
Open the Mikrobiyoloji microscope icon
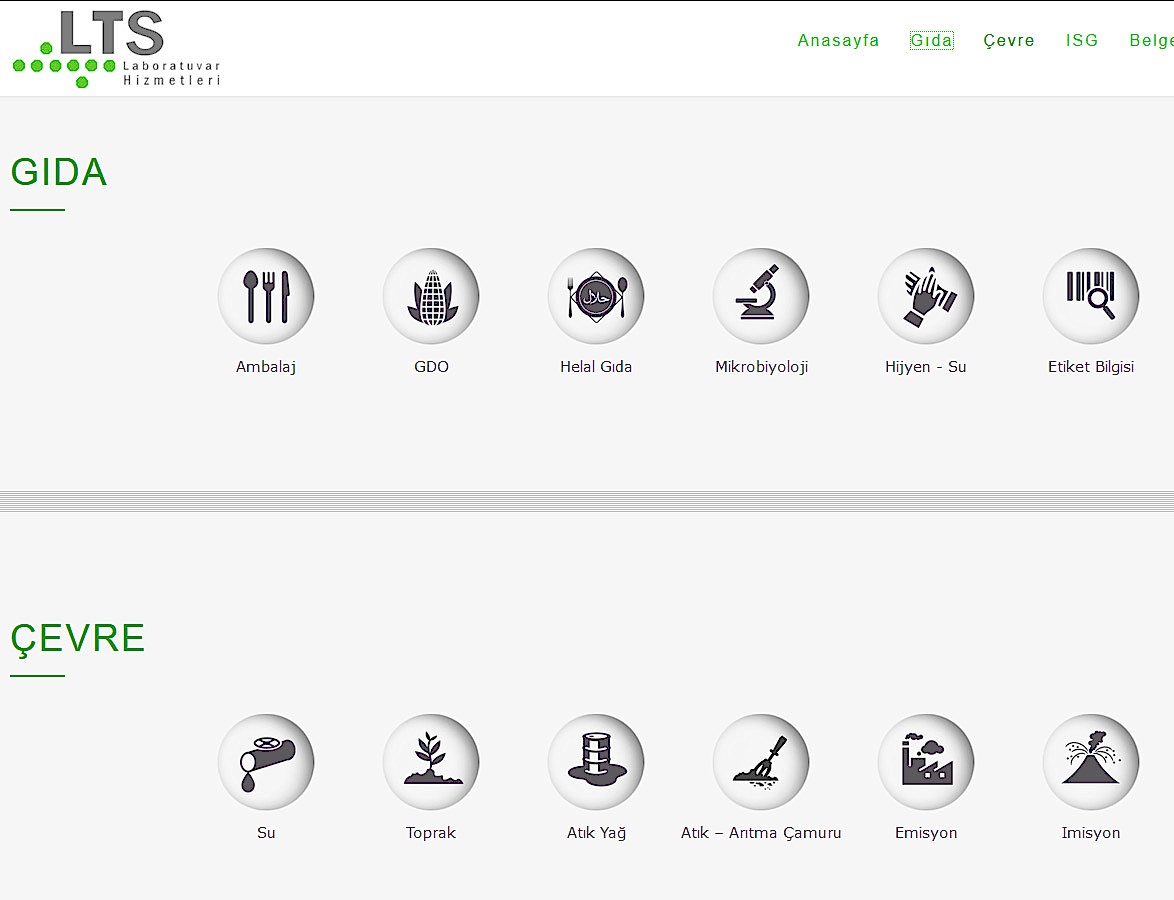click(761, 296)
